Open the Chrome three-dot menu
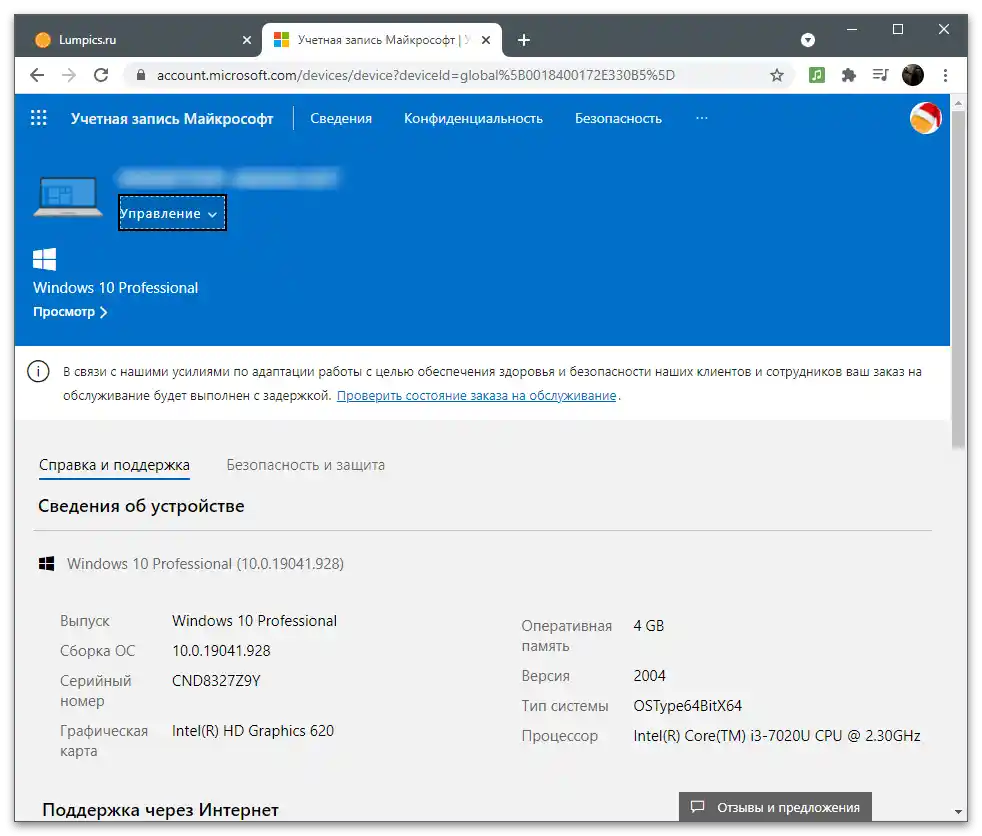 click(x=945, y=75)
